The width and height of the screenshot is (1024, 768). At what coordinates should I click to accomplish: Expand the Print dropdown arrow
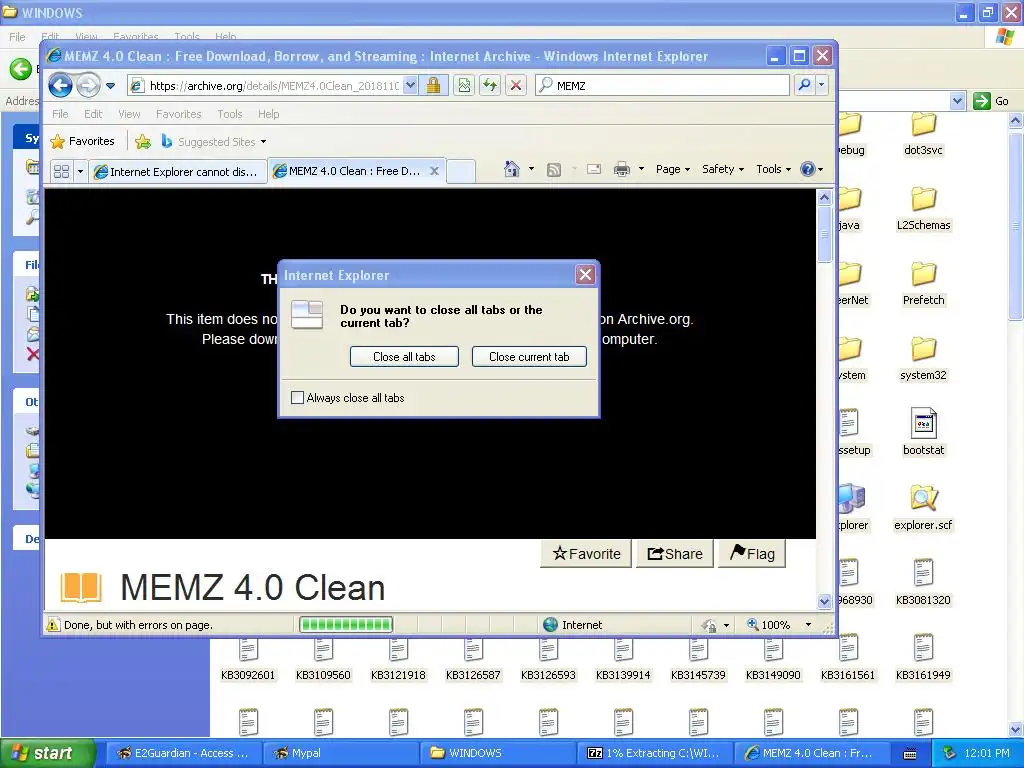pos(641,169)
